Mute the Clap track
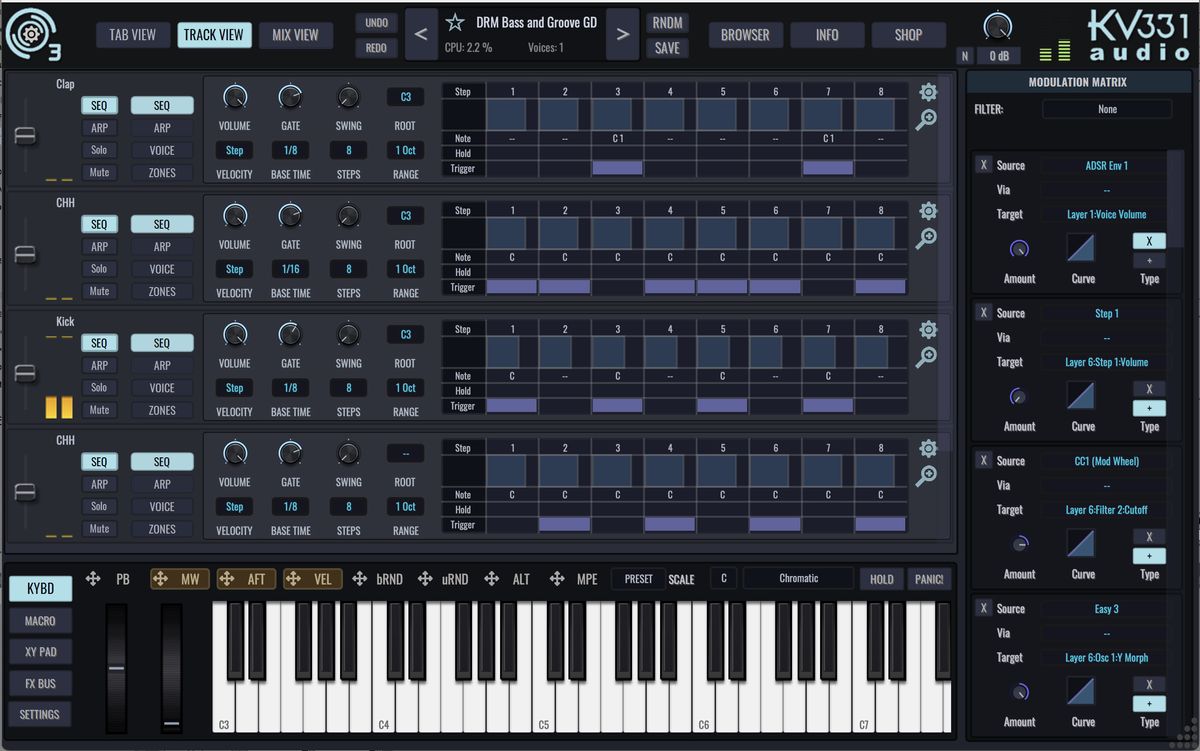This screenshot has width=1200, height=751. 99,172
